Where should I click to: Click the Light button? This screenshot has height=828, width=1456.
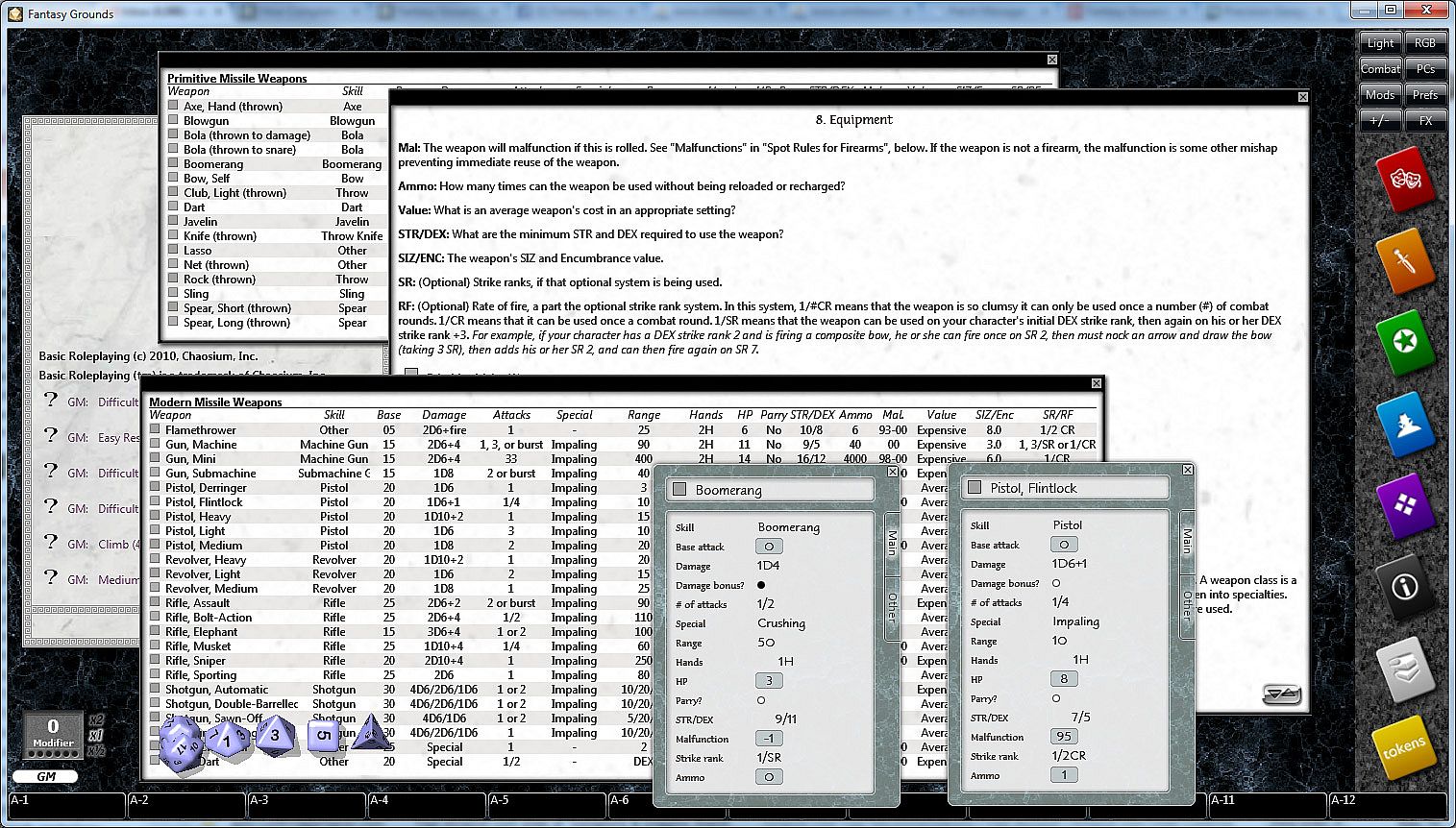coord(1380,43)
